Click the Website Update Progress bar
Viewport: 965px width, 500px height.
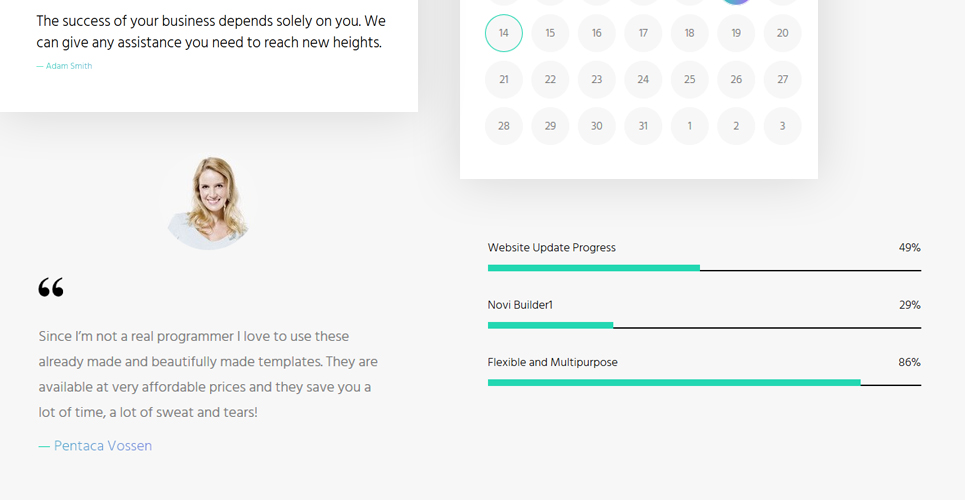pyautogui.click(x=704, y=268)
